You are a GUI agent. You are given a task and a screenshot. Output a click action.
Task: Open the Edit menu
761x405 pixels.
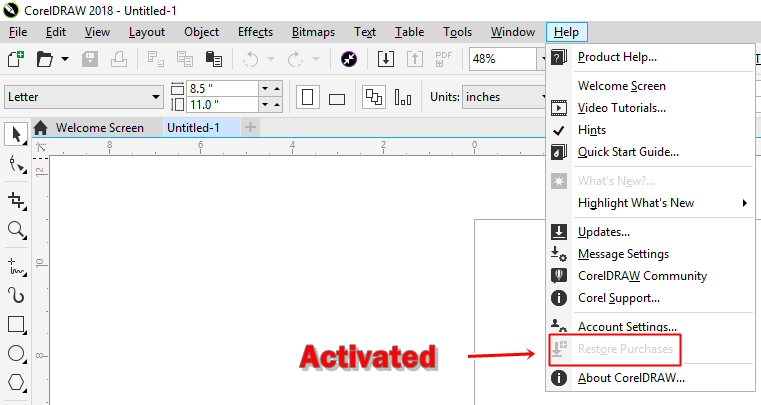click(x=56, y=32)
